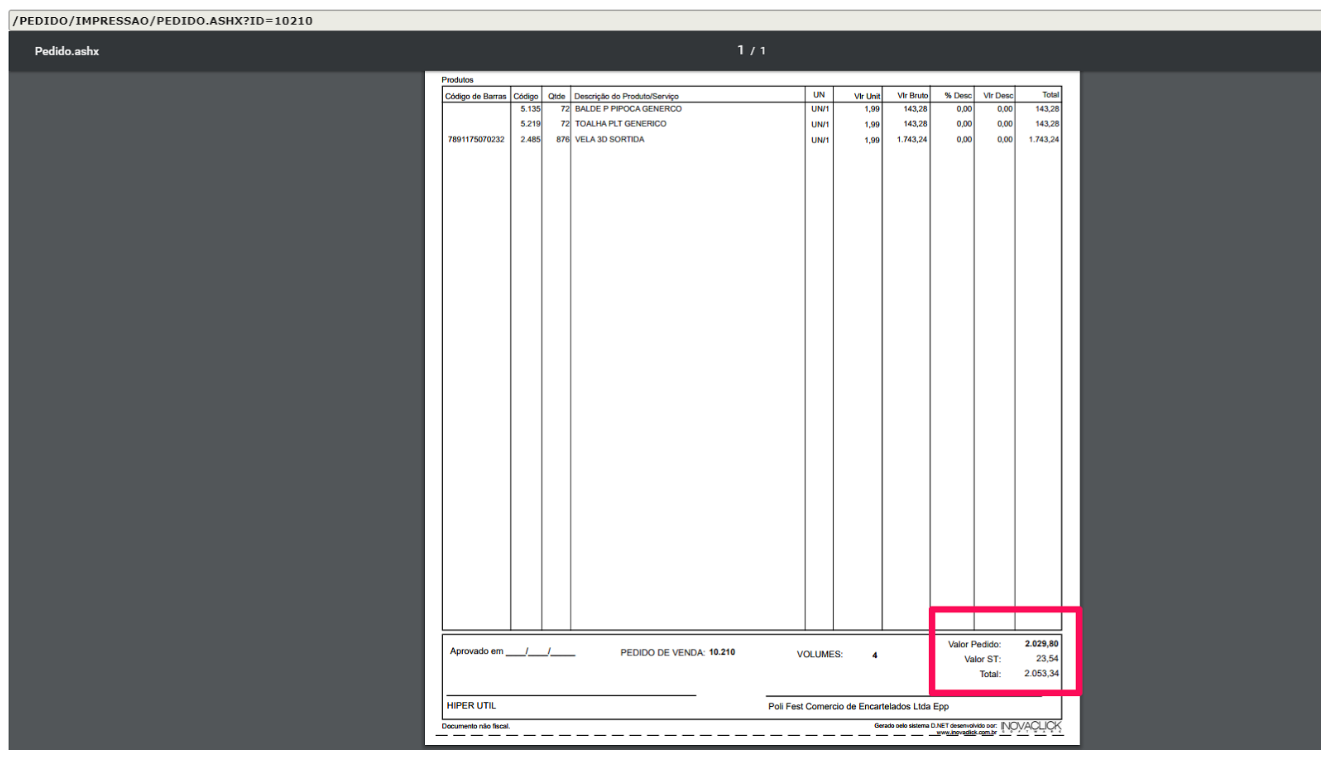This screenshot has width=1325, height=773.
Task: Click the Código de Barras column header
Action: pos(476,96)
